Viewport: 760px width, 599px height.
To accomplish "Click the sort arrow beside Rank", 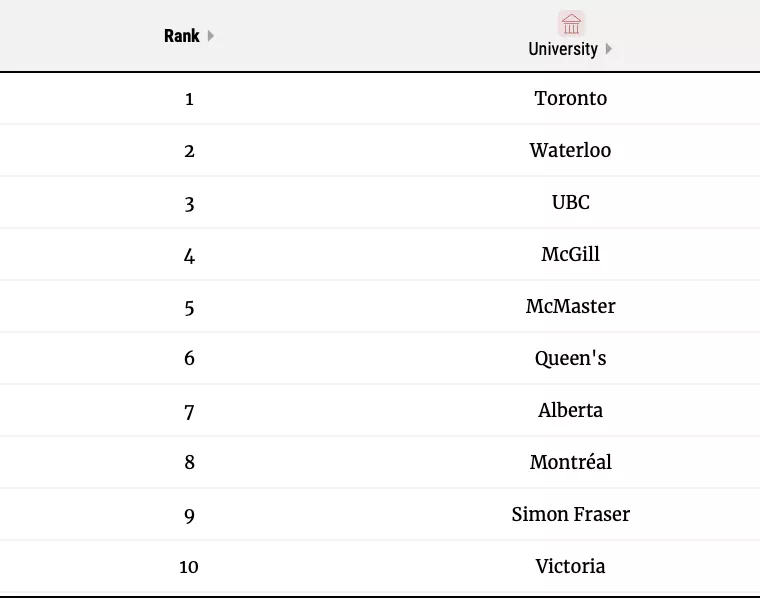I will 211,36.
